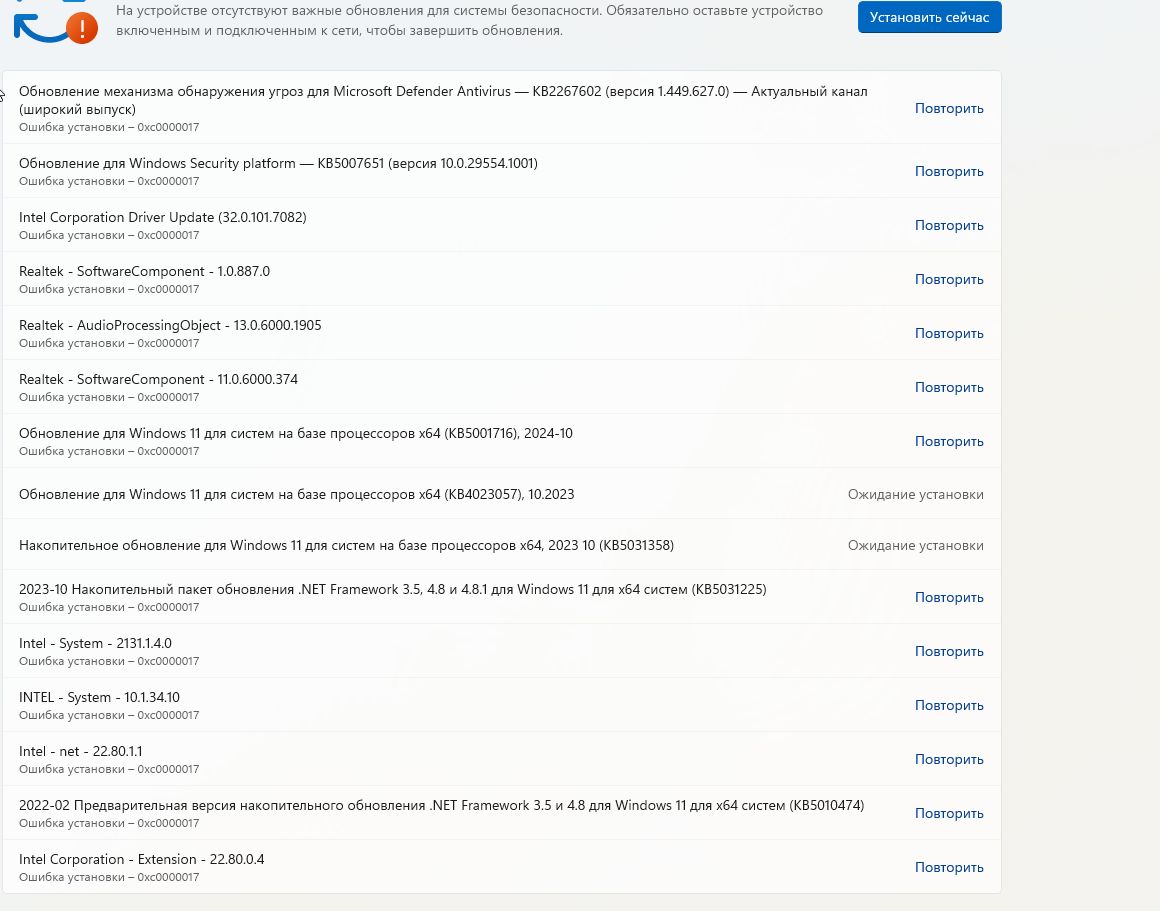This screenshot has width=1160, height=911.
Task: Click the error code under the Defender Antivirus update
Action: point(109,127)
